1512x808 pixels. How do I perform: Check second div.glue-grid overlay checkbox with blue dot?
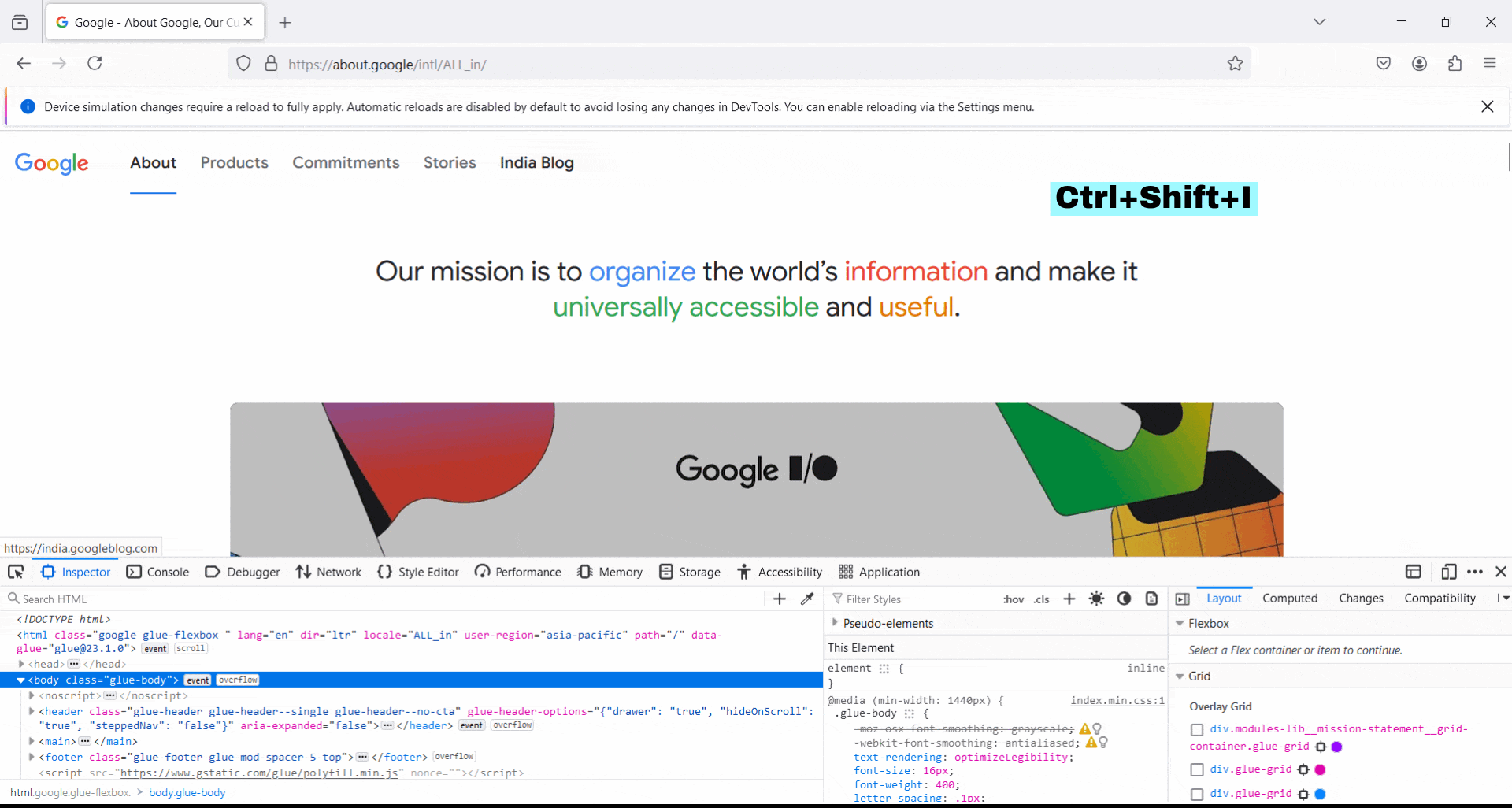coord(1197,794)
